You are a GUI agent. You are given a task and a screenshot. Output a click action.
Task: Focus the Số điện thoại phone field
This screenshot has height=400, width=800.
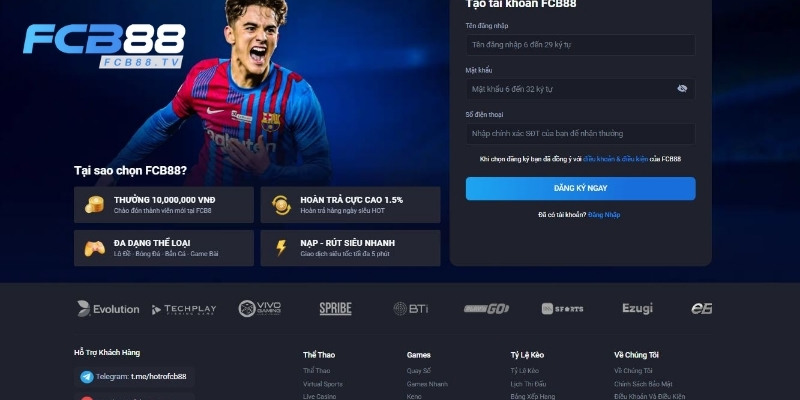coord(580,134)
